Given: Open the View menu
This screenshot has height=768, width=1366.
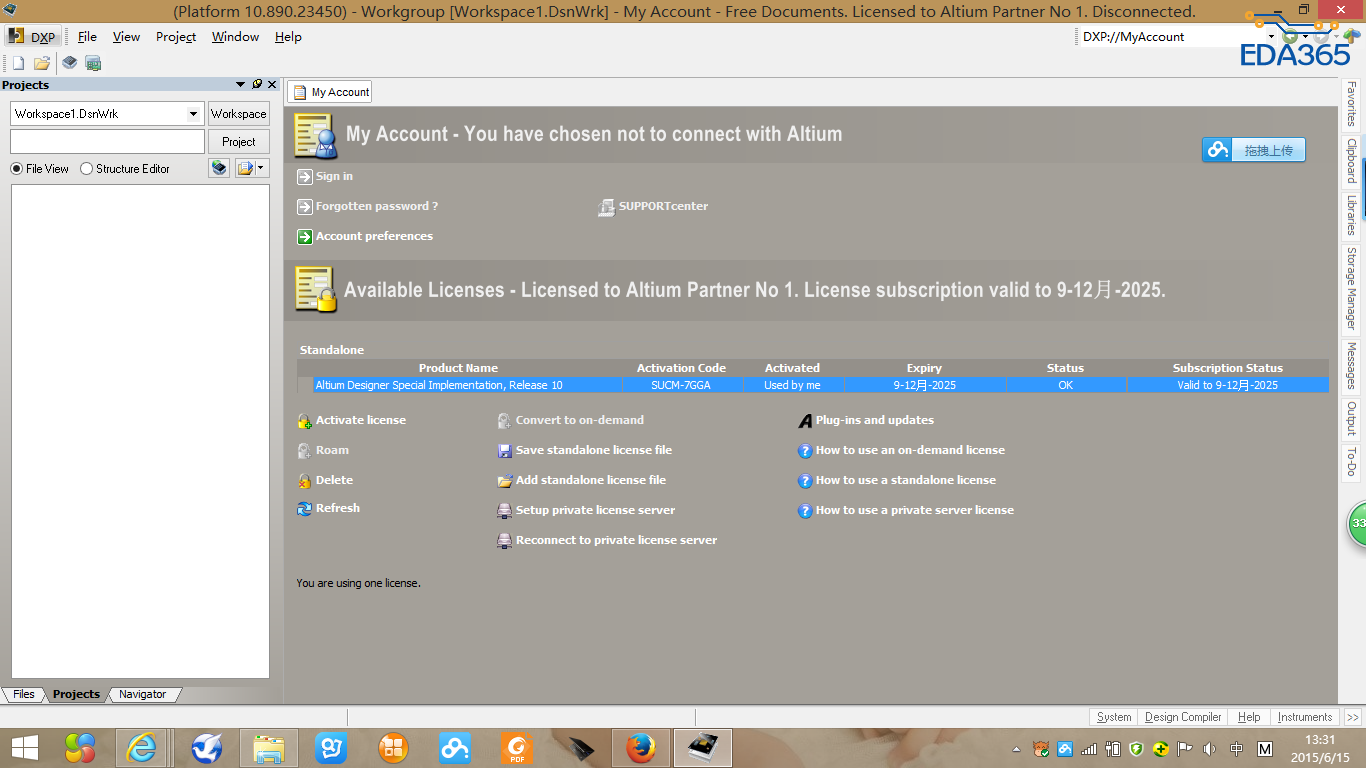Looking at the screenshot, I should (126, 37).
